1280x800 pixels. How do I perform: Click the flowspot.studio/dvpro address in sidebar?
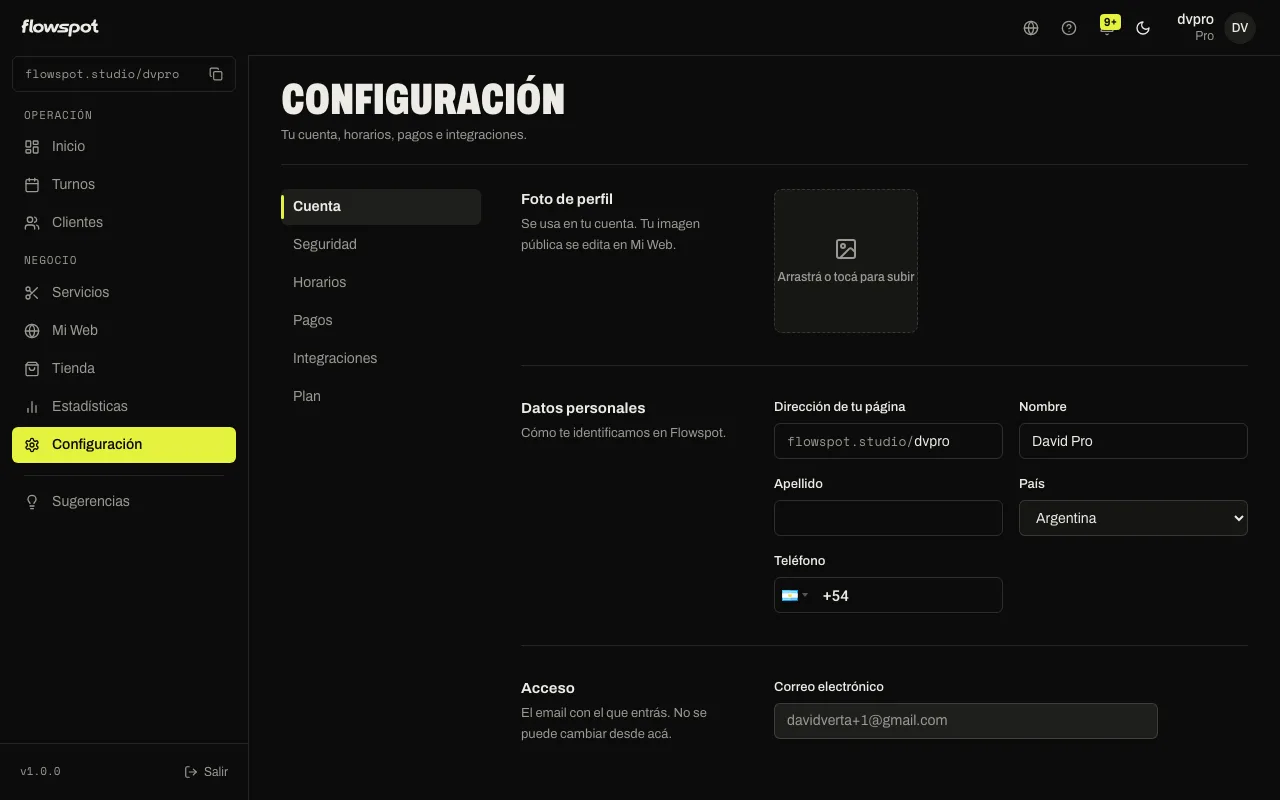[x=102, y=74]
